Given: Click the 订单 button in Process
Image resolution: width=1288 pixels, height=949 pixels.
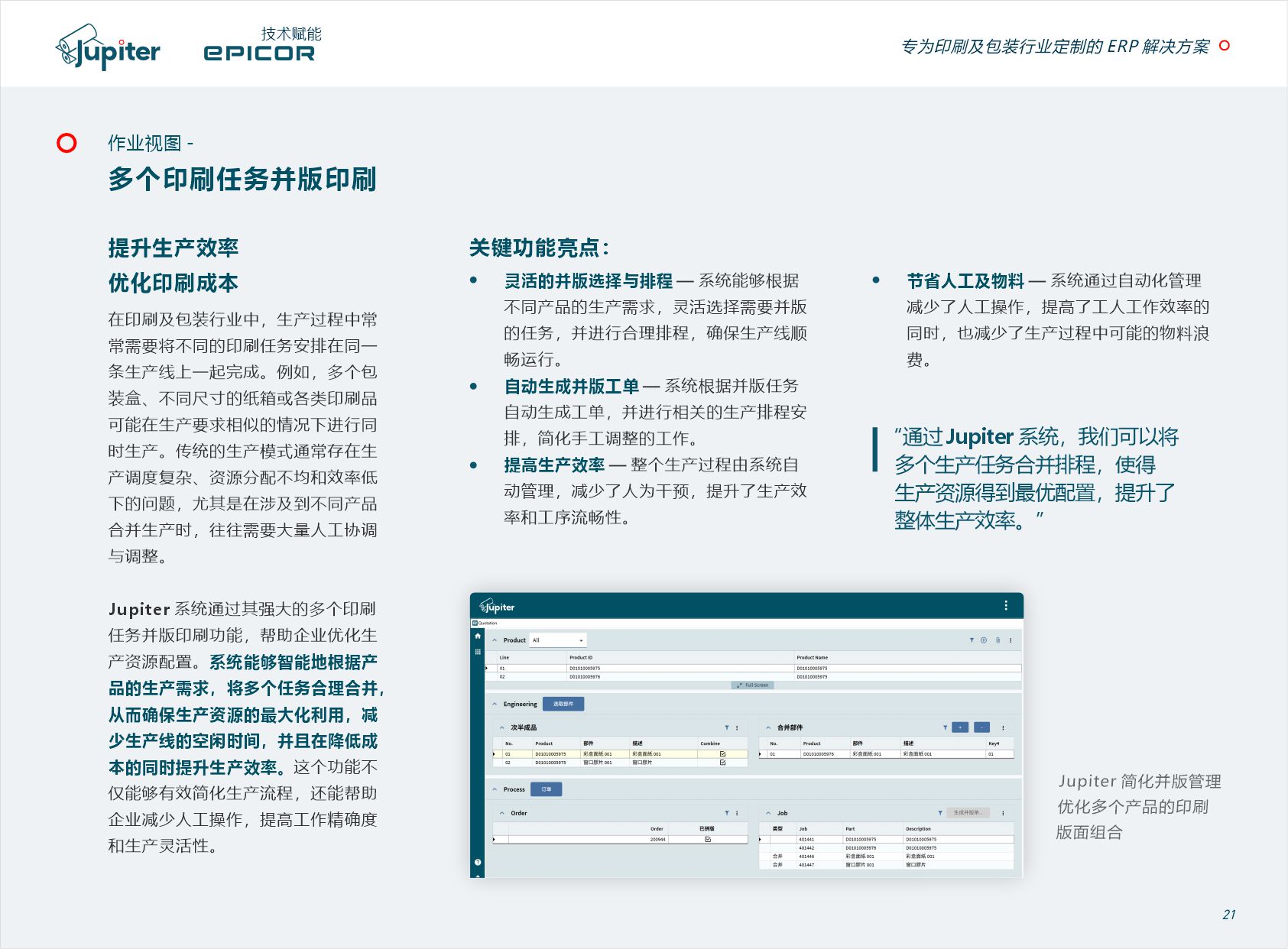Looking at the screenshot, I should [x=547, y=789].
